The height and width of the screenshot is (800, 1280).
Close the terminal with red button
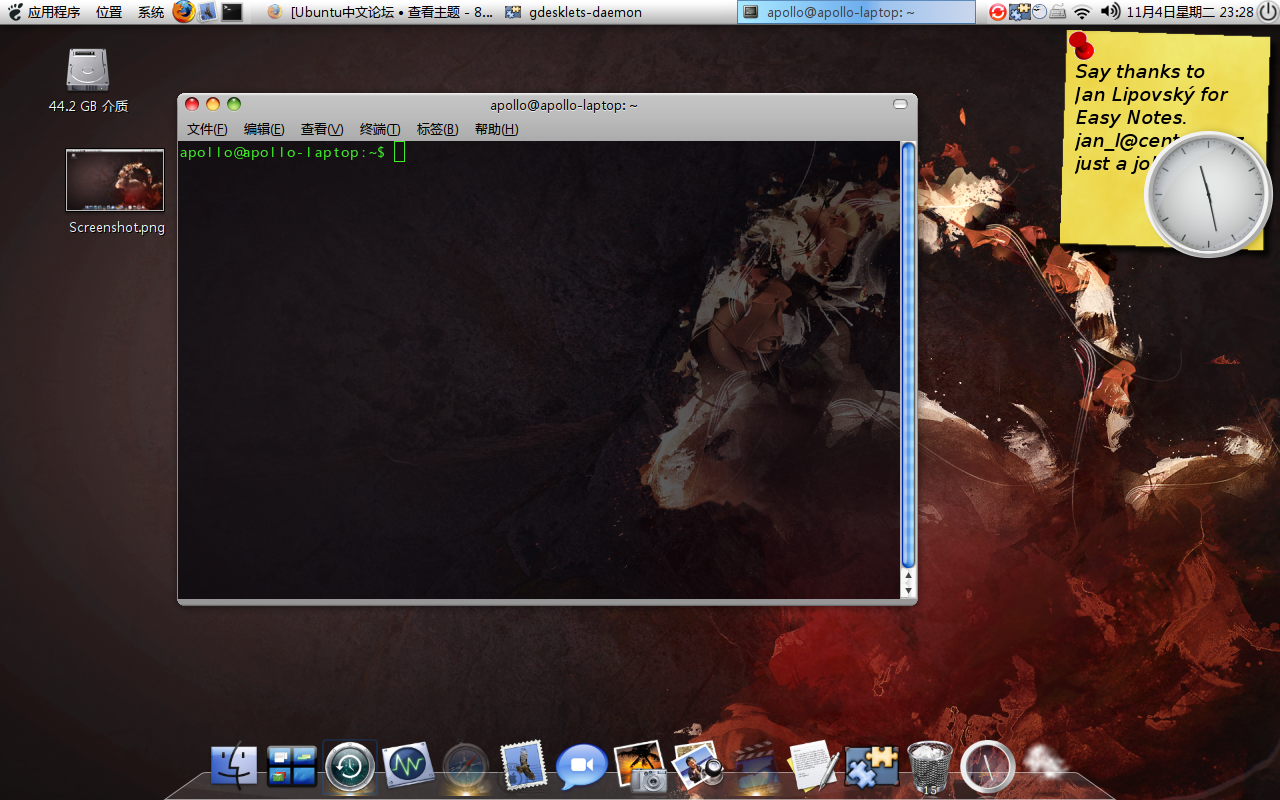[x=192, y=104]
